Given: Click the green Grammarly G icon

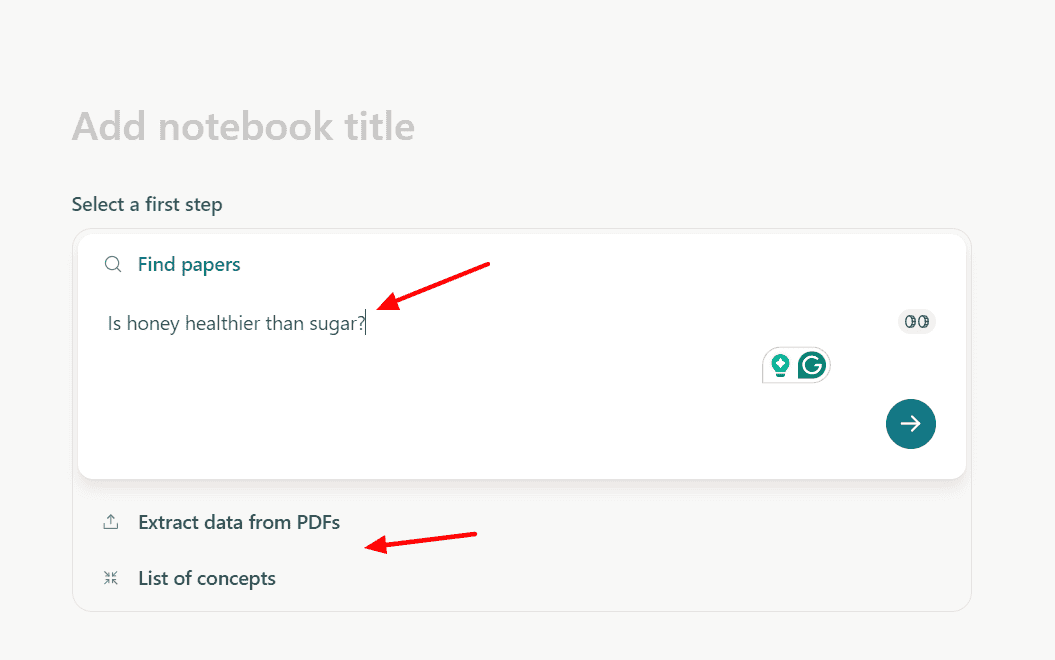Looking at the screenshot, I should (811, 366).
